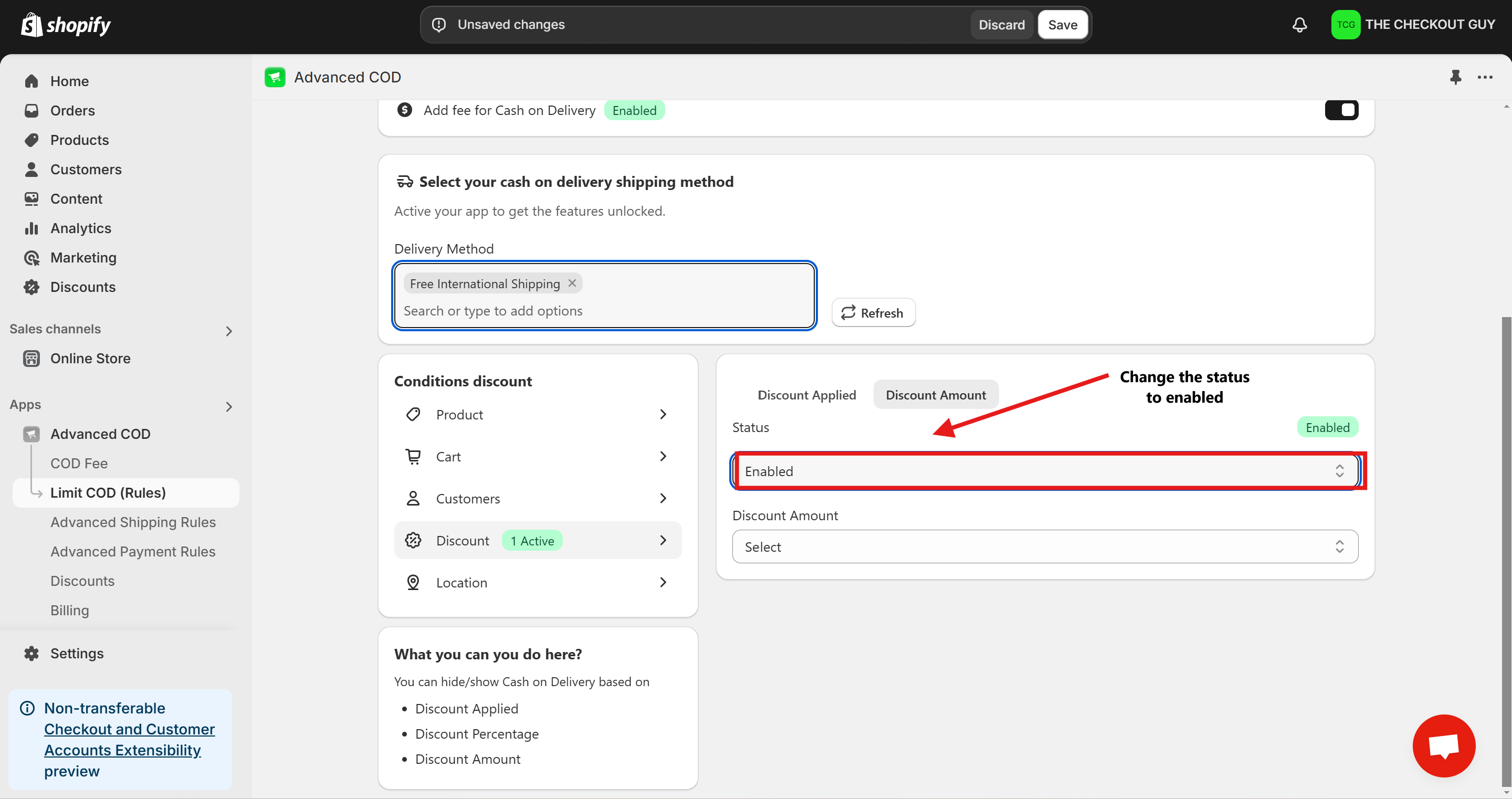
Task: Refresh the delivery methods
Action: pos(874,312)
